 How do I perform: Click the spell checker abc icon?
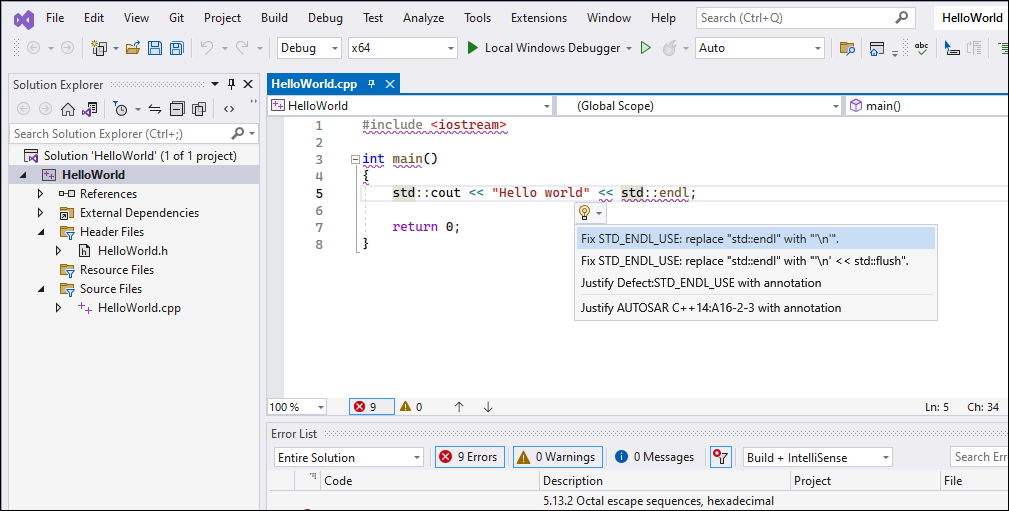pos(921,48)
